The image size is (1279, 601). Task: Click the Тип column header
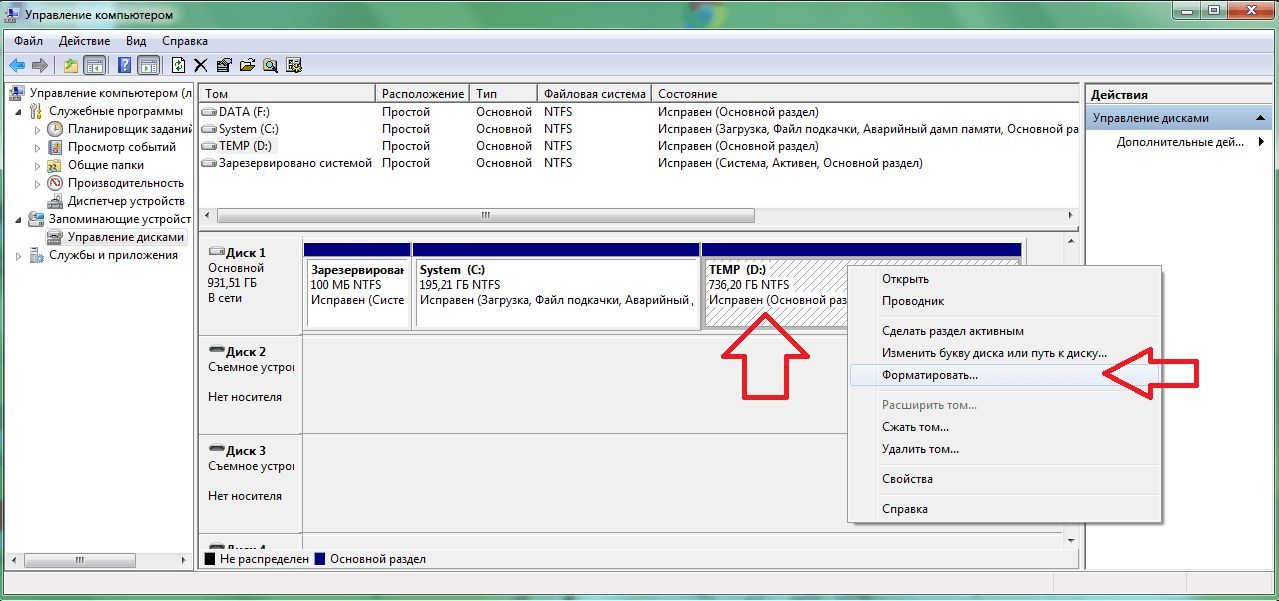tap(504, 94)
